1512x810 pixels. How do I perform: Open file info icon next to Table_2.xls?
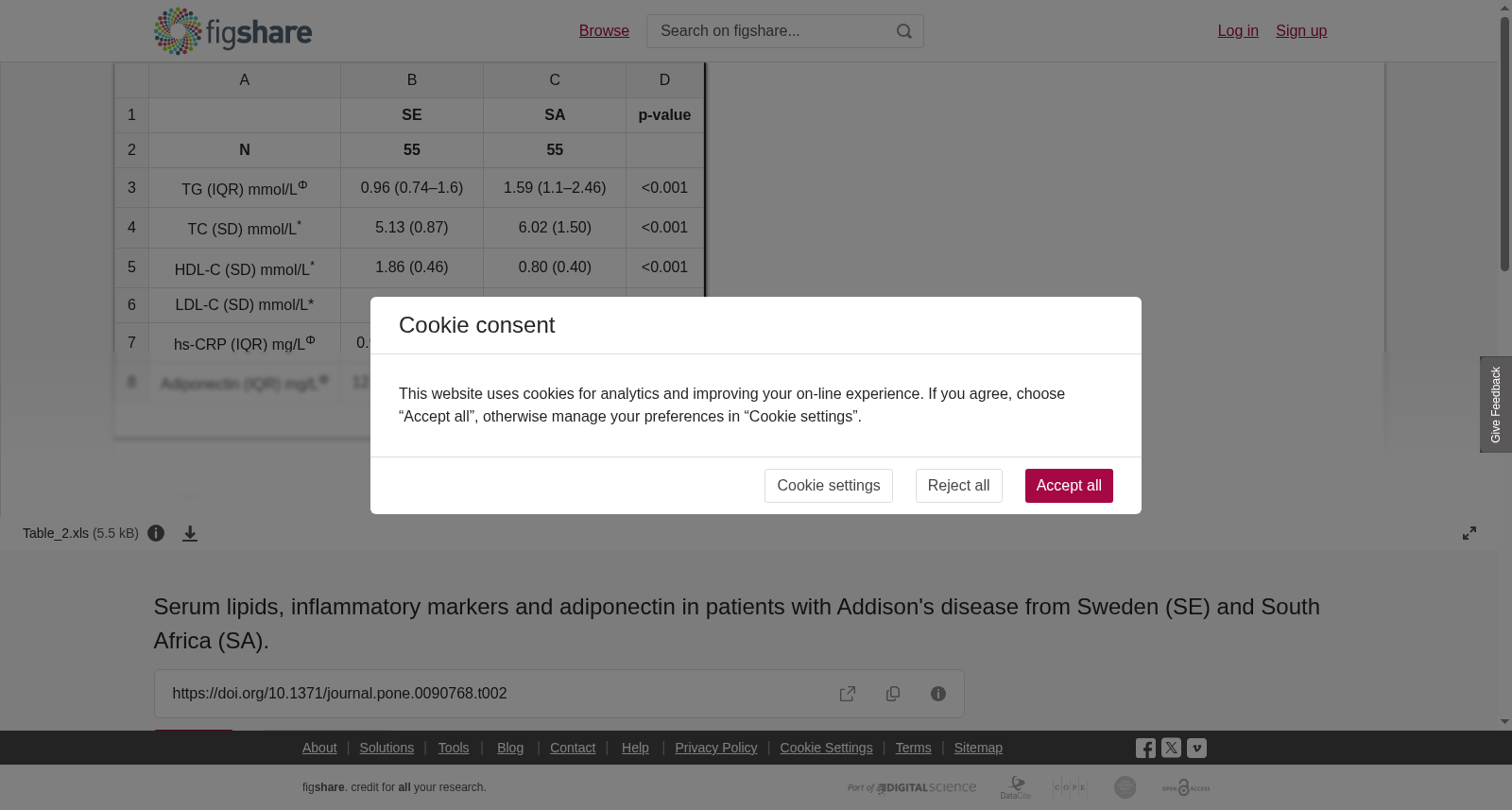coord(156,533)
